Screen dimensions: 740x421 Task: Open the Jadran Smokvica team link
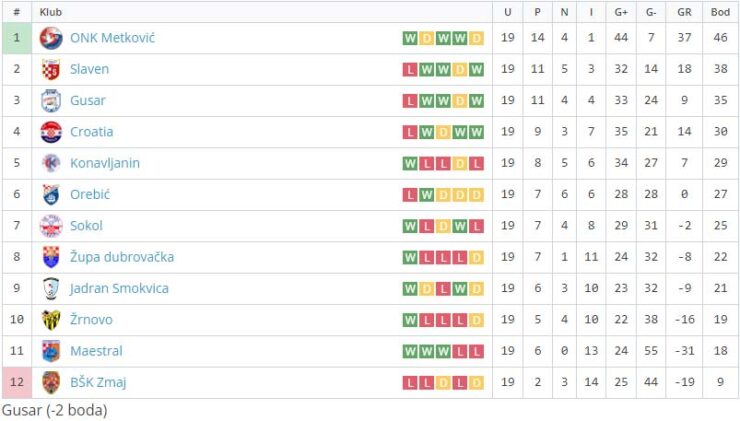[119, 288]
